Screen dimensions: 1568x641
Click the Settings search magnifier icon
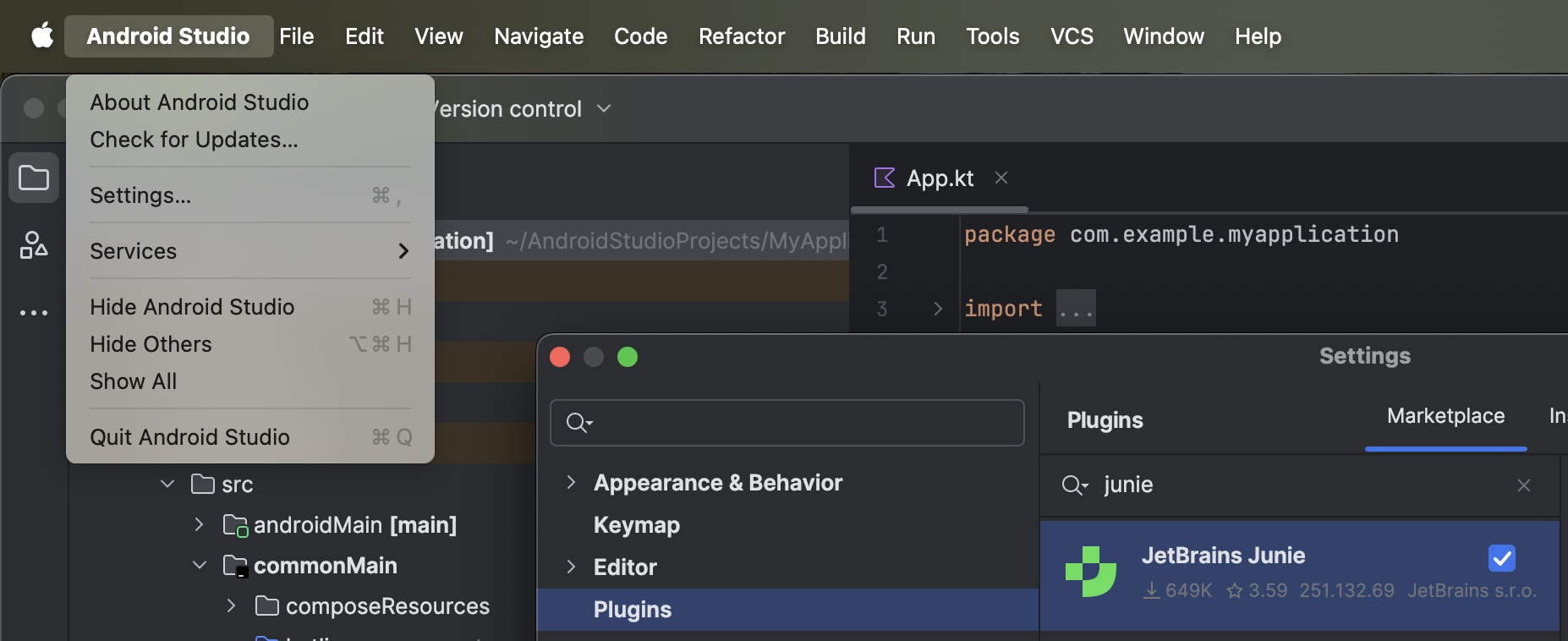tap(579, 423)
